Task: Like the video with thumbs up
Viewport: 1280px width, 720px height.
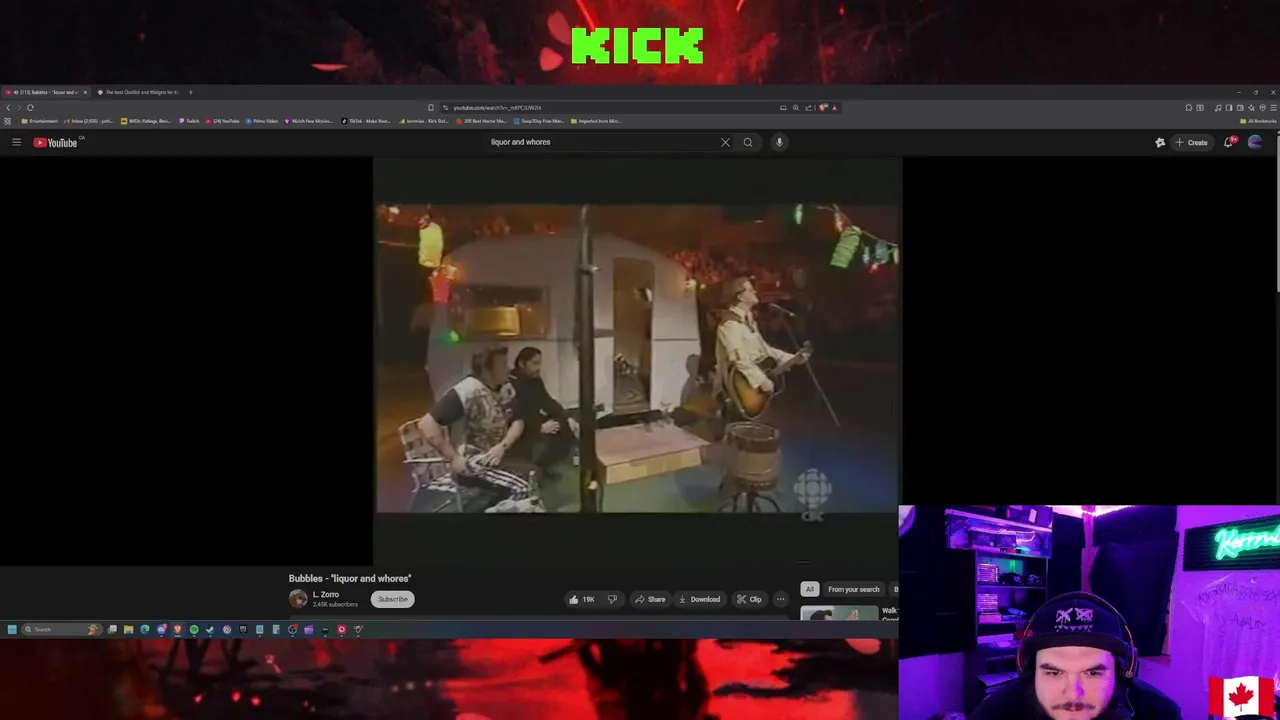Action: tap(581, 599)
